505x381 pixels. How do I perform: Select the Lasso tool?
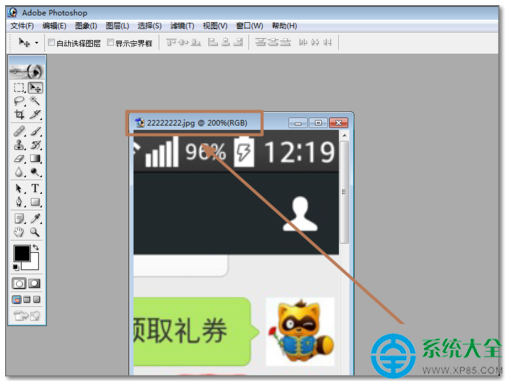point(19,101)
